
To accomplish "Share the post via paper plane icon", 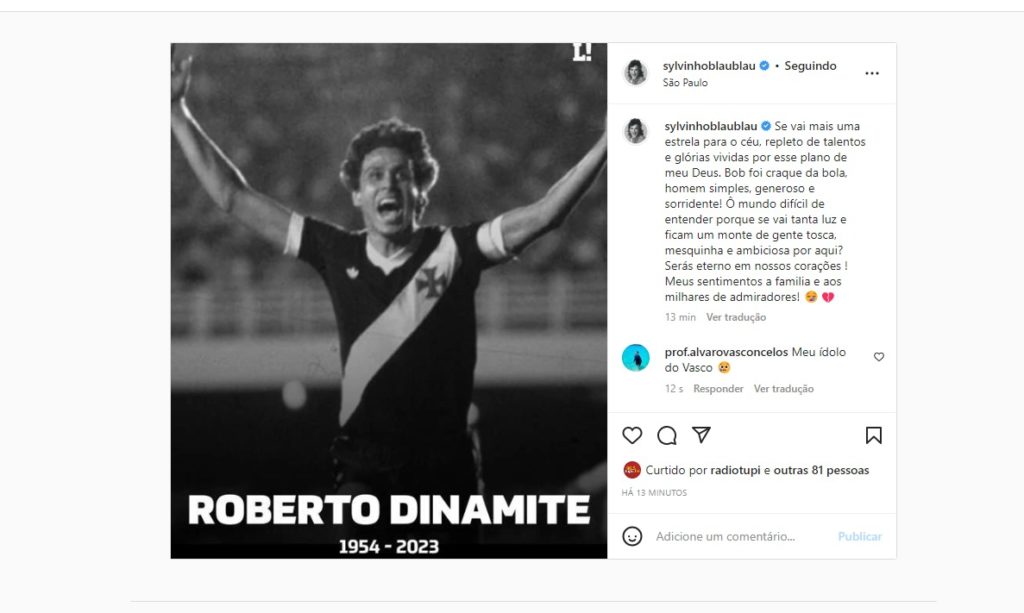I will pos(702,435).
